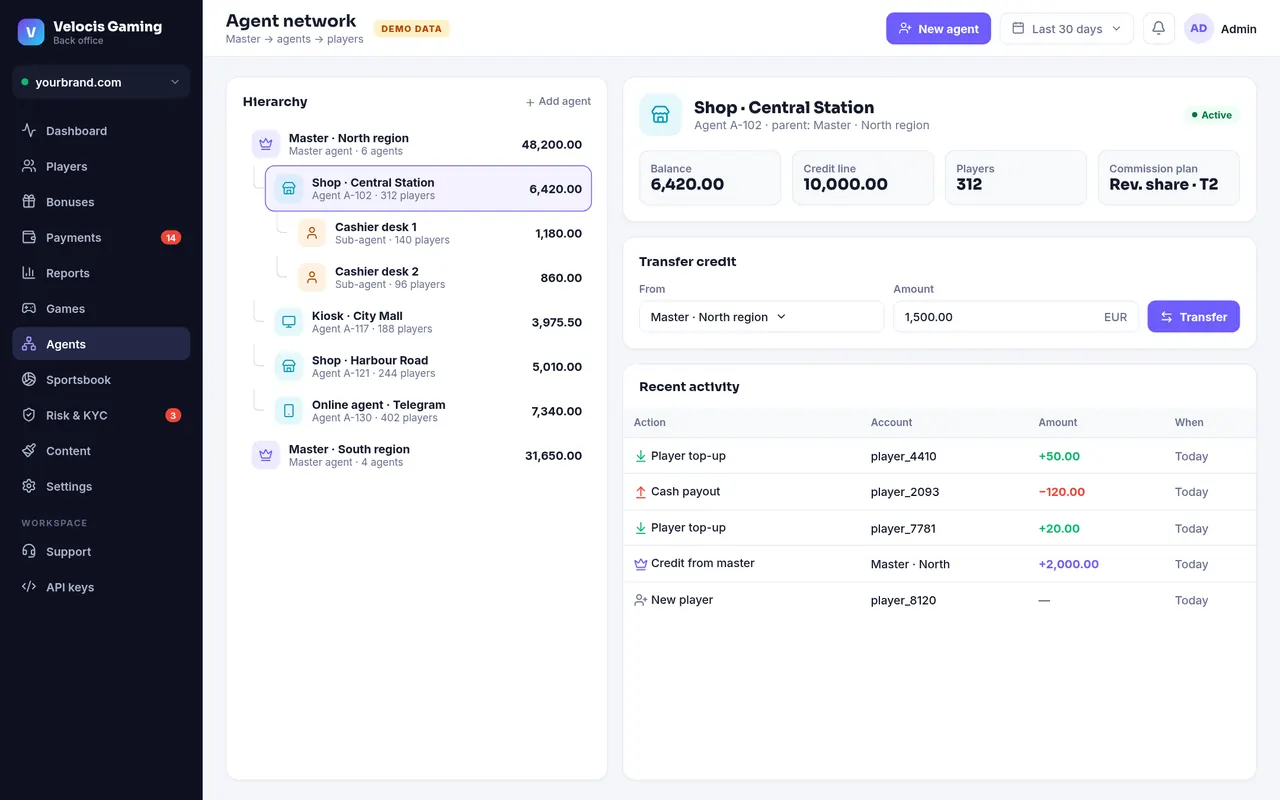
Task: Click the Shop · Central Station icon in hierarchy
Action: pyautogui.click(x=289, y=188)
